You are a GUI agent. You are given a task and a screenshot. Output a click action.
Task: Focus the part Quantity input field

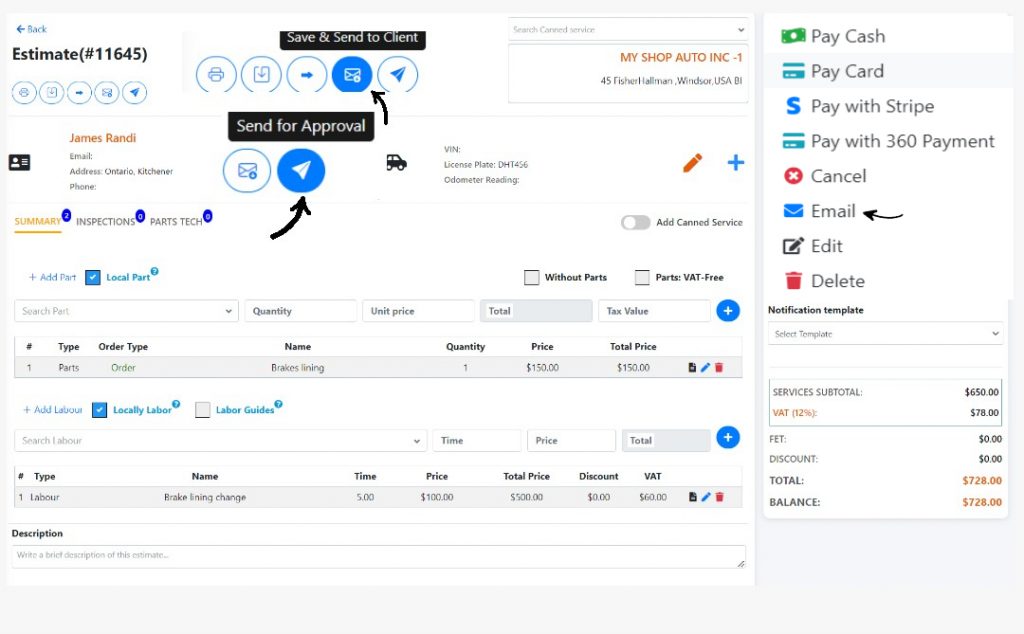pos(300,311)
